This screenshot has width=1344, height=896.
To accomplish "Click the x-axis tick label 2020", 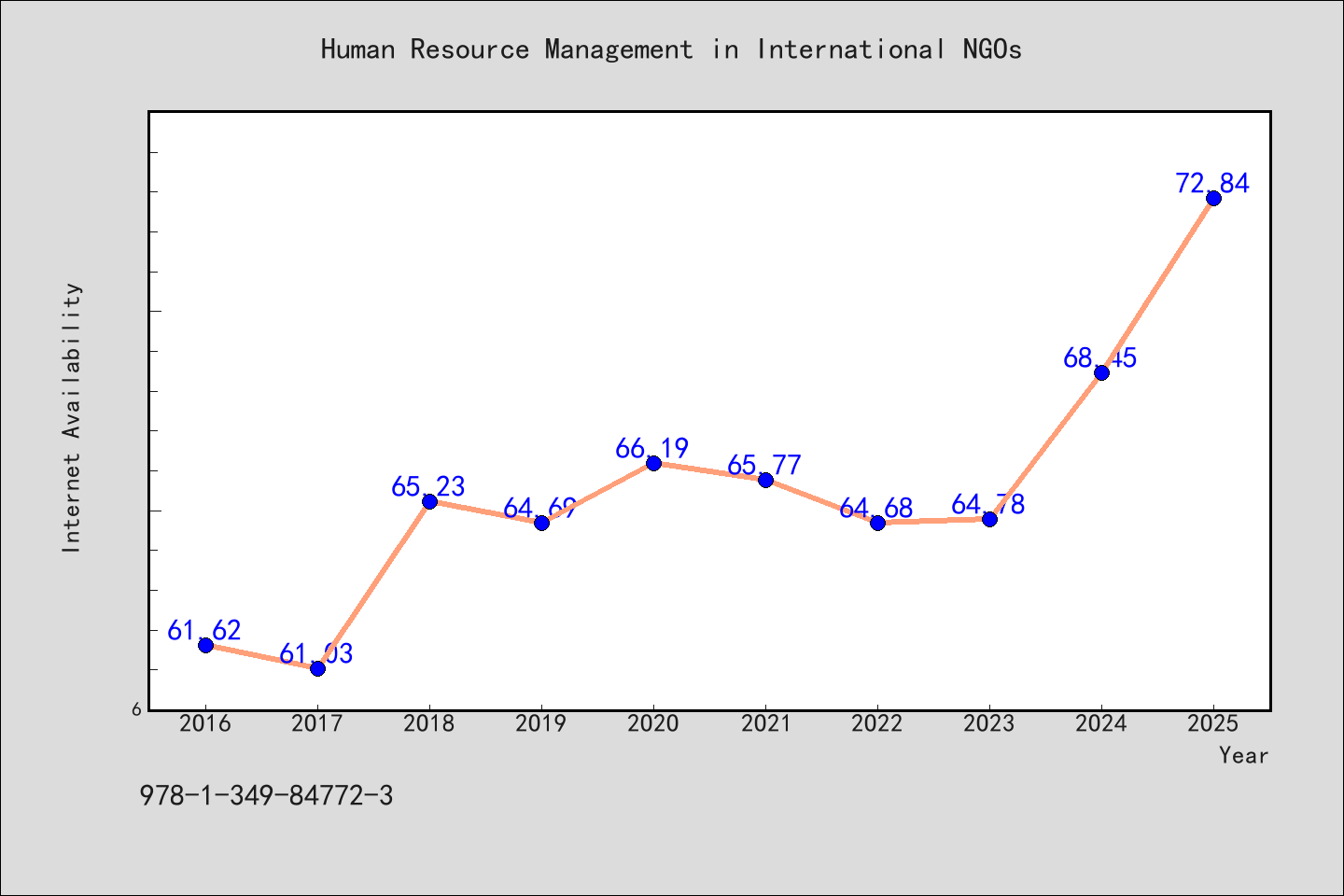I will [x=653, y=723].
